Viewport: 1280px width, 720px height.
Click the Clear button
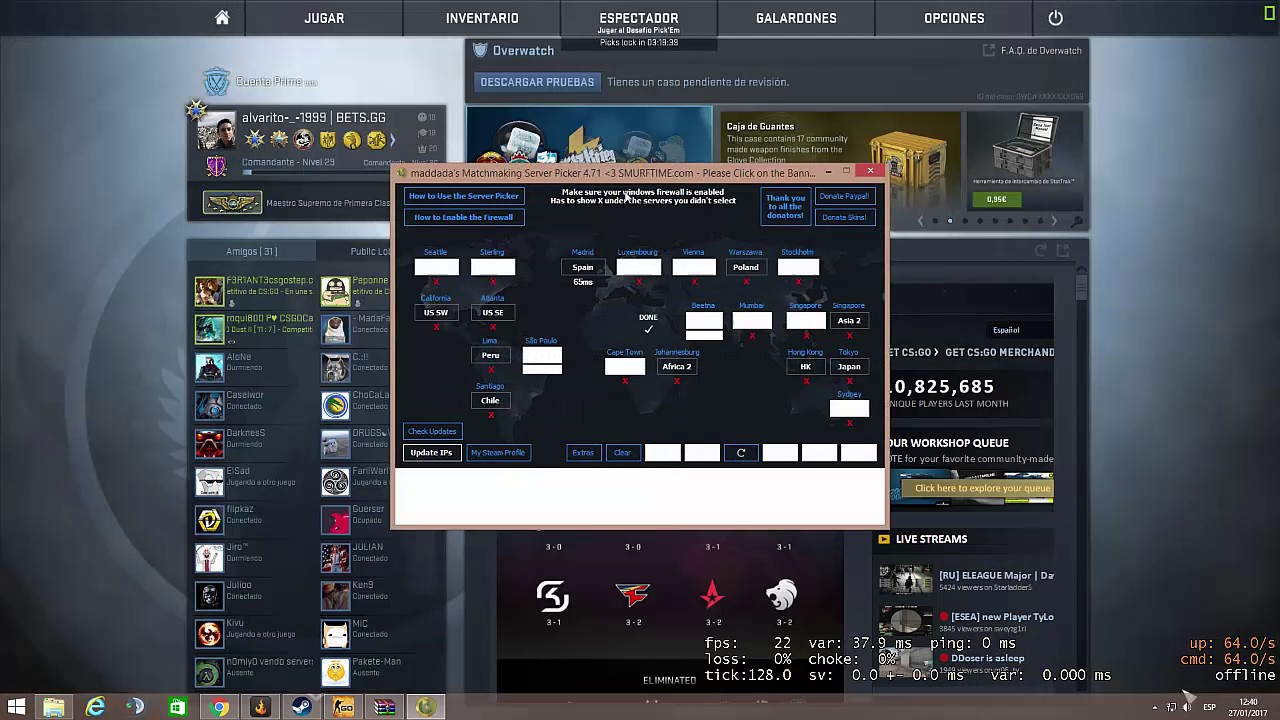point(622,453)
